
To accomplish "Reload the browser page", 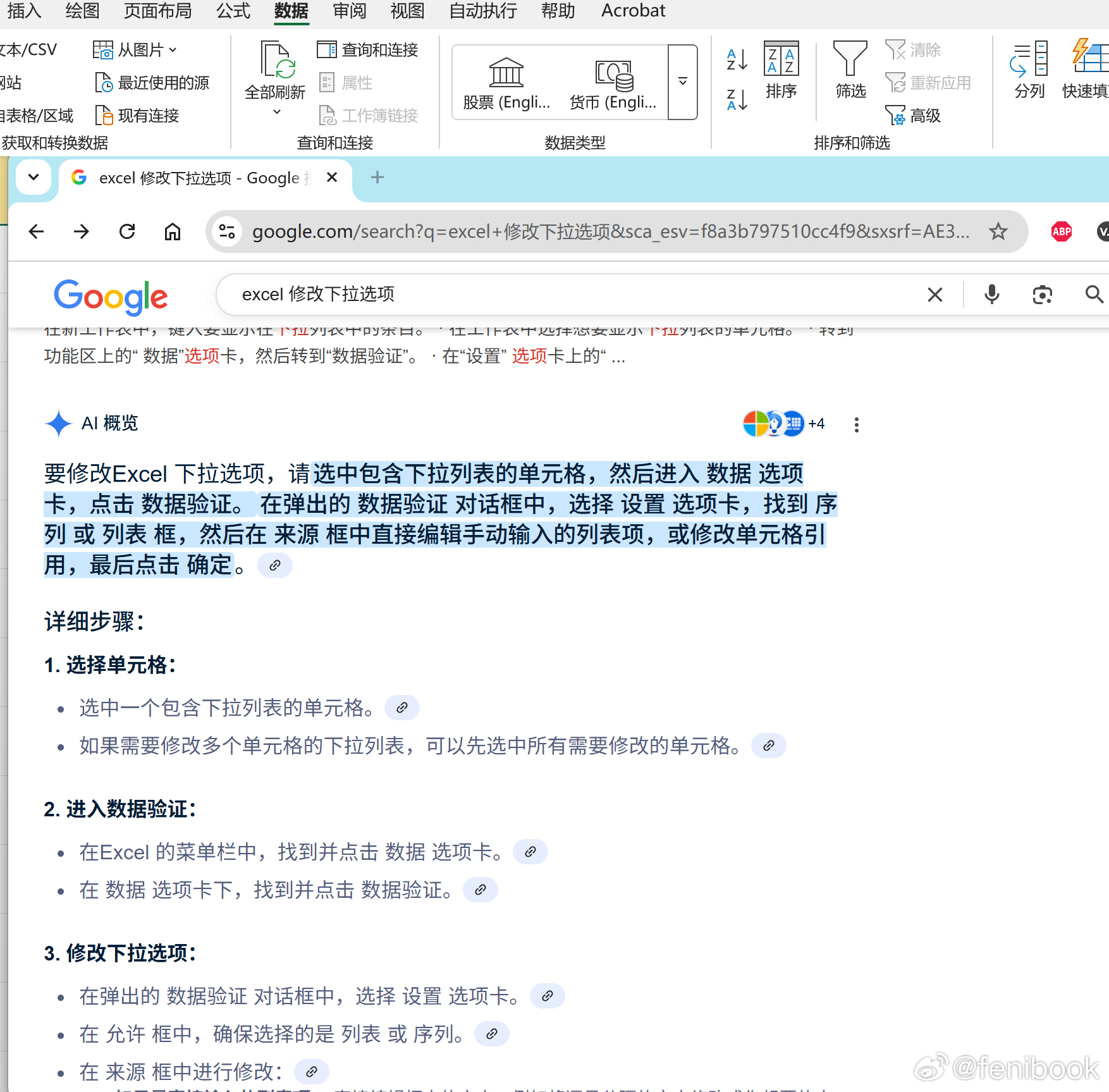I will click(127, 232).
